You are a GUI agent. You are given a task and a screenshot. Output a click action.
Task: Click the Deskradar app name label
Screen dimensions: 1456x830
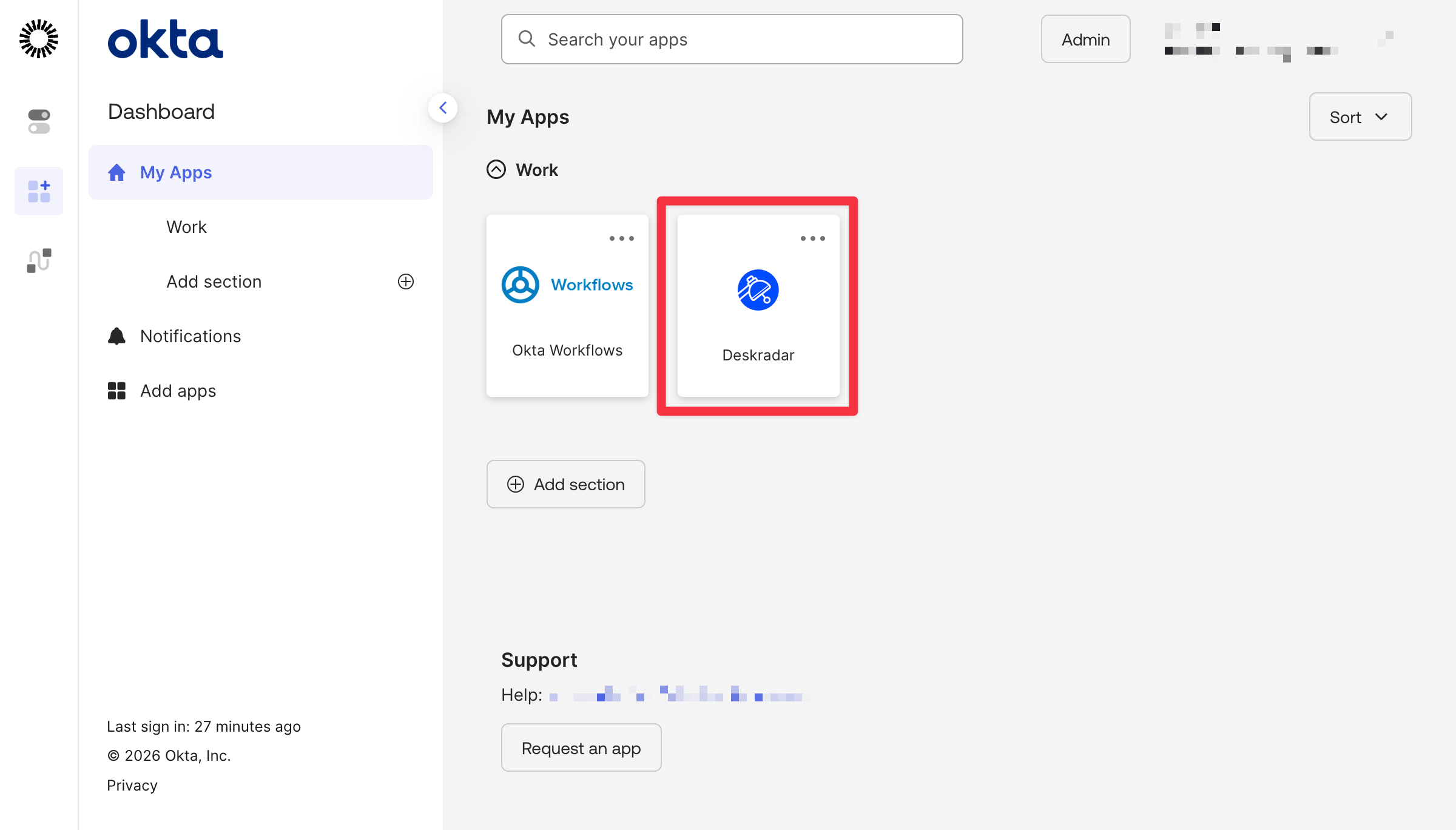click(x=758, y=355)
